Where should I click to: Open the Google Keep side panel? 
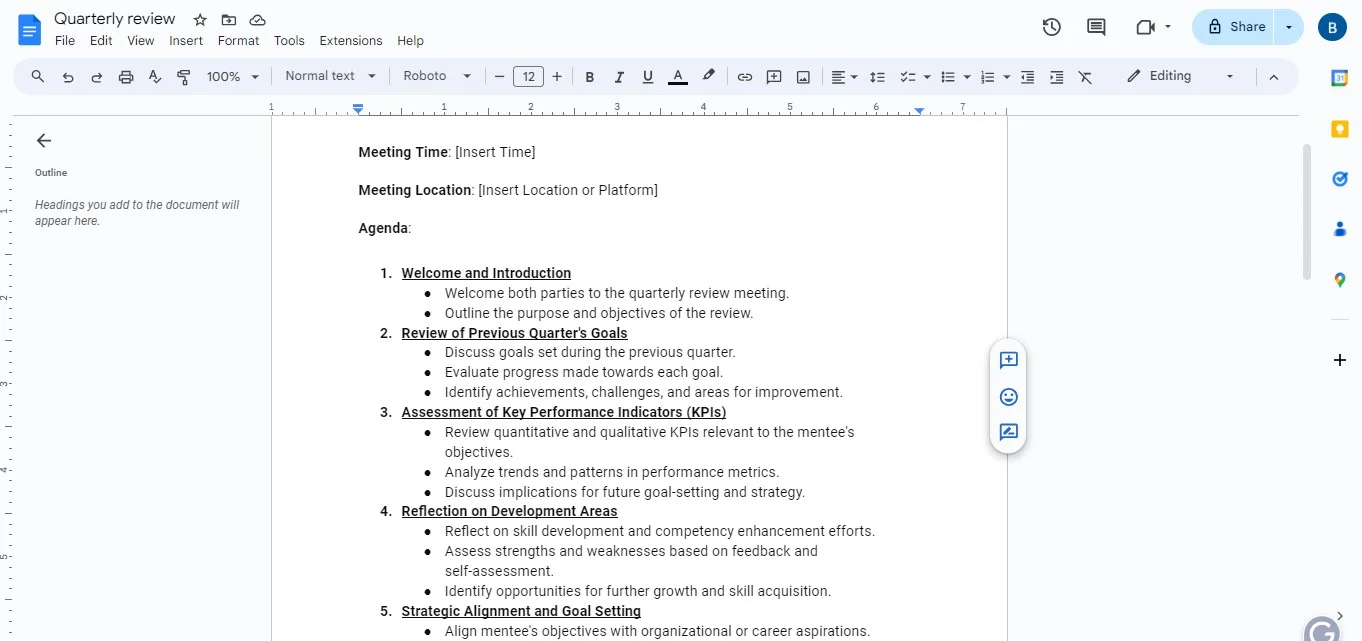coord(1340,128)
